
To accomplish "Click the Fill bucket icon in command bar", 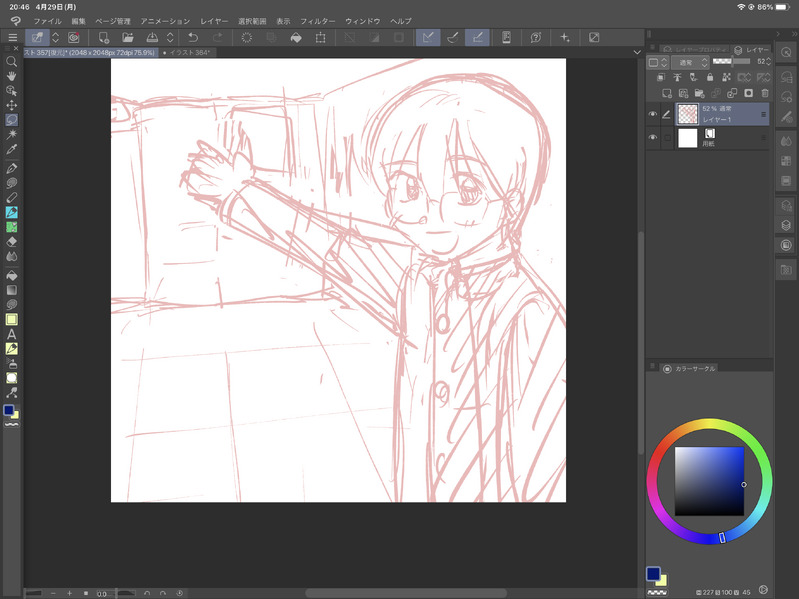I will click(x=296, y=38).
